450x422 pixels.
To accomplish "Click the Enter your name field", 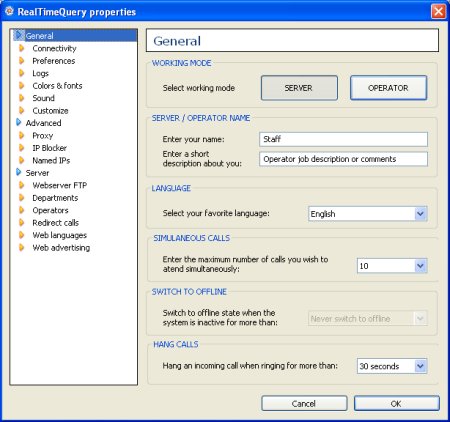I will pyautogui.click(x=343, y=139).
